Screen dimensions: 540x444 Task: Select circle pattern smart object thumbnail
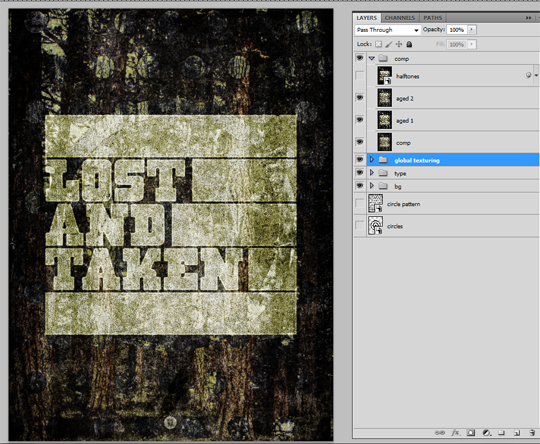point(375,203)
